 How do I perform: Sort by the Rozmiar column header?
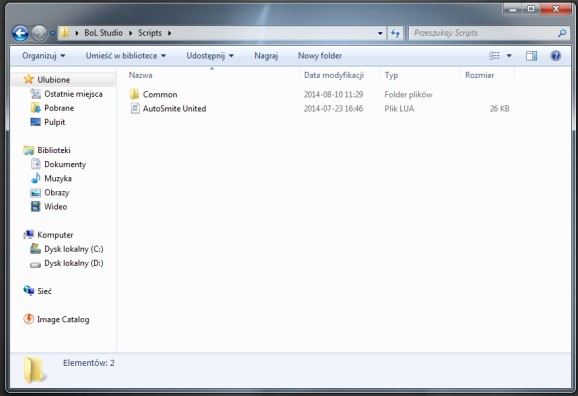coord(479,75)
